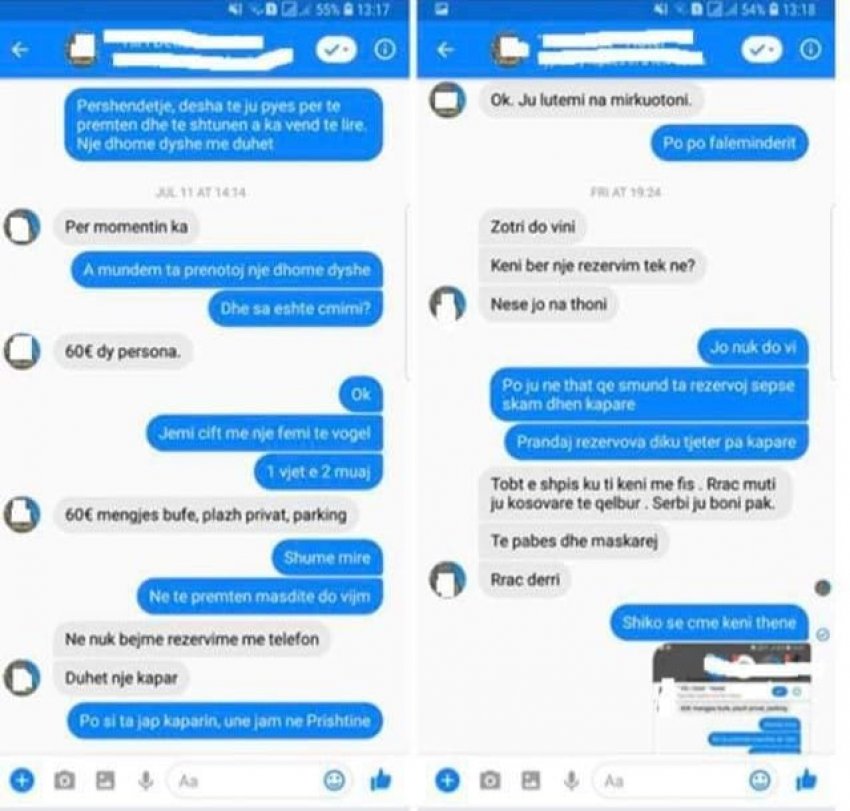
Task: Open the plus attachments menu in right chat
Action: [x=447, y=781]
